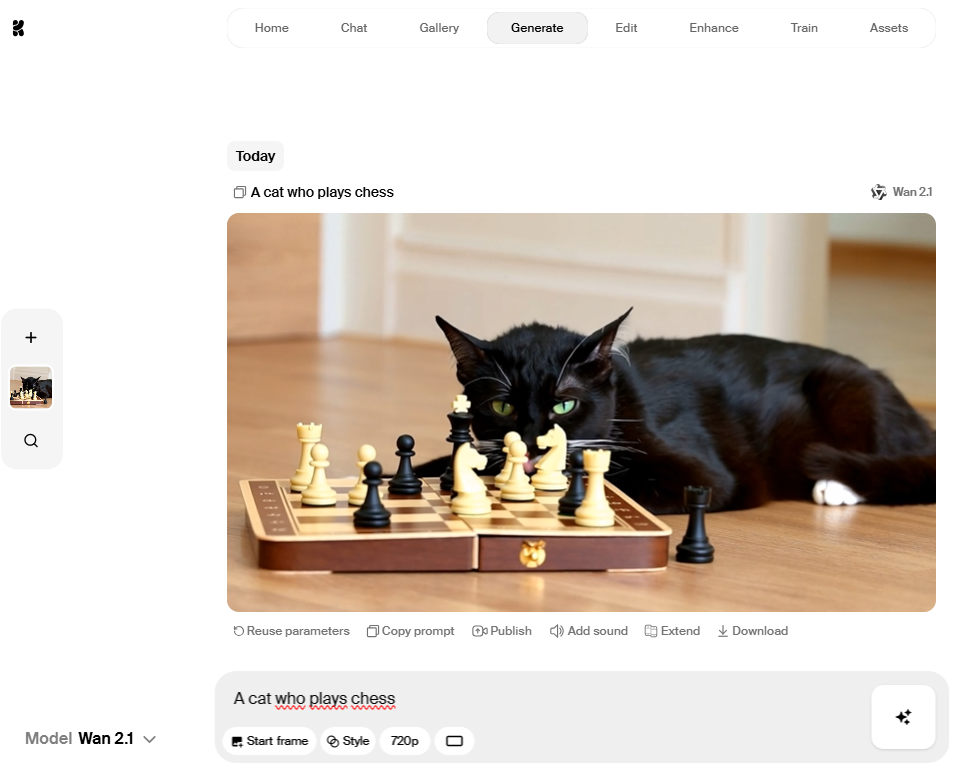Click the plus icon in the sidebar
The height and width of the screenshot is (776, 967).
pyautogui.click(x=31, y=337)
